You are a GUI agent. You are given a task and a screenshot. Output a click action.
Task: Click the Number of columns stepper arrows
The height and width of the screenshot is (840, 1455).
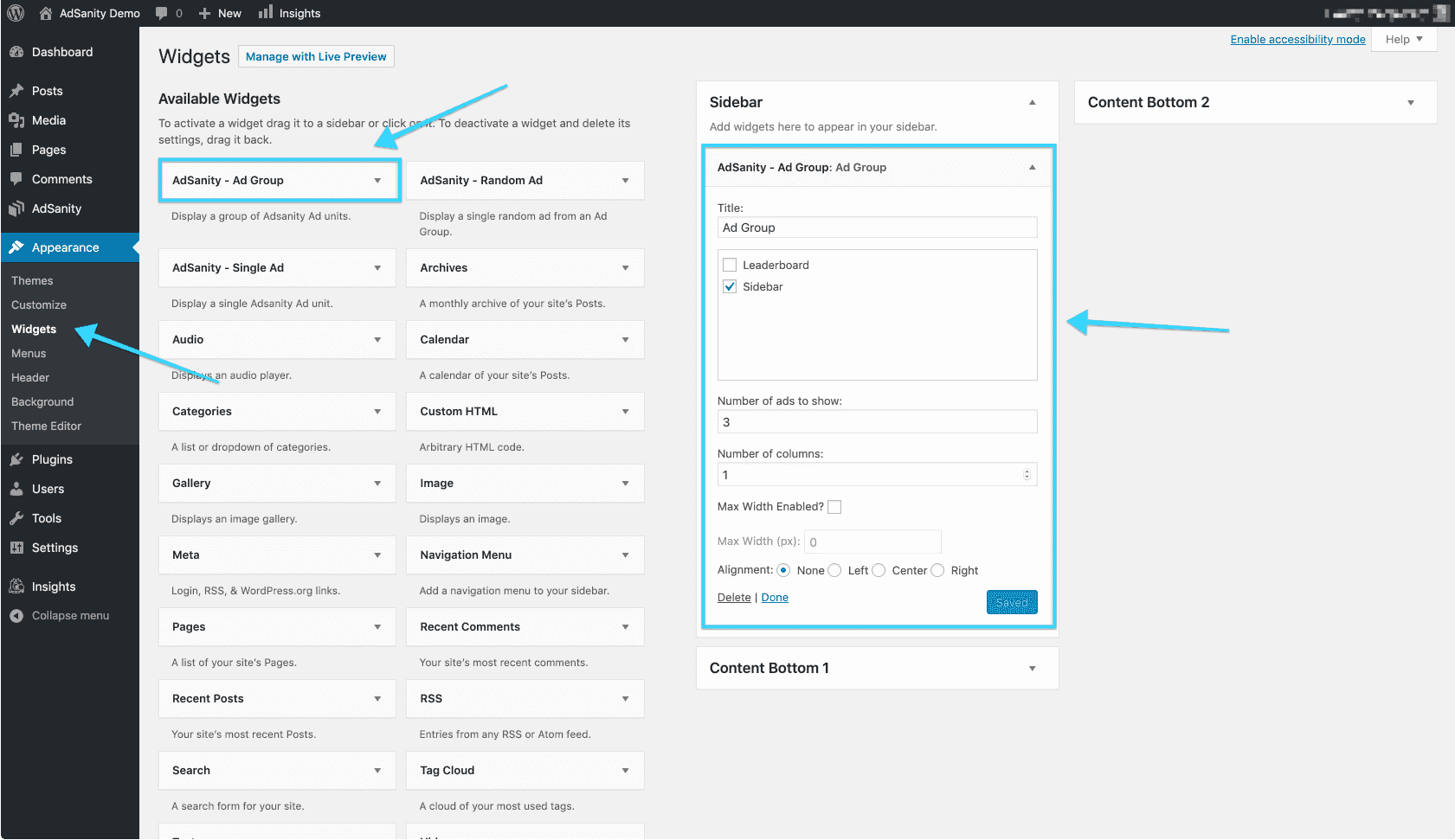(1027, 474)
